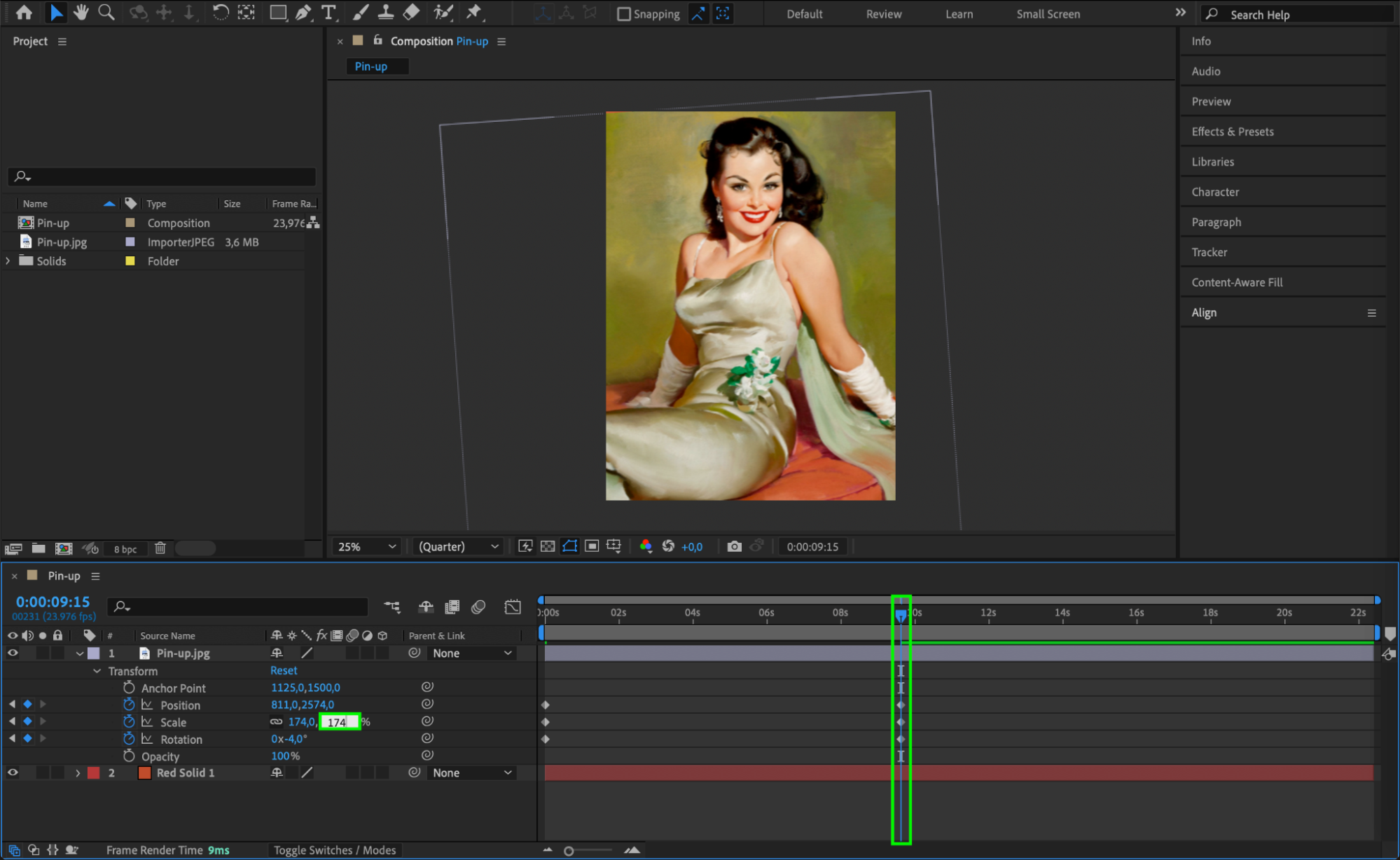Click the delete trash icon in Project panel
The height and width of the screenshot is (860, 1400).
pos(160,548)
